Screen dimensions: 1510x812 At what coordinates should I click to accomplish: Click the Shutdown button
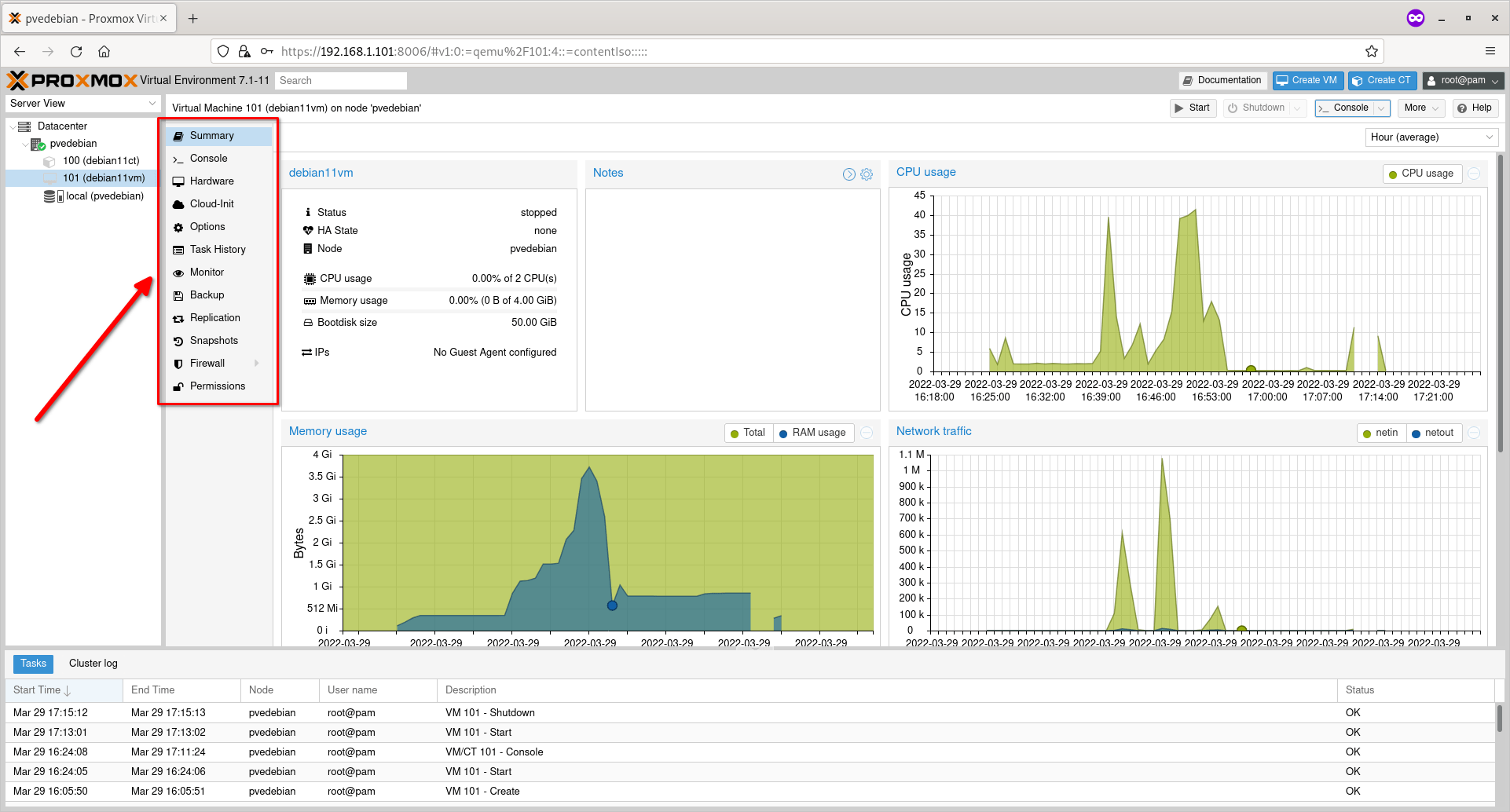[1256, 108]
